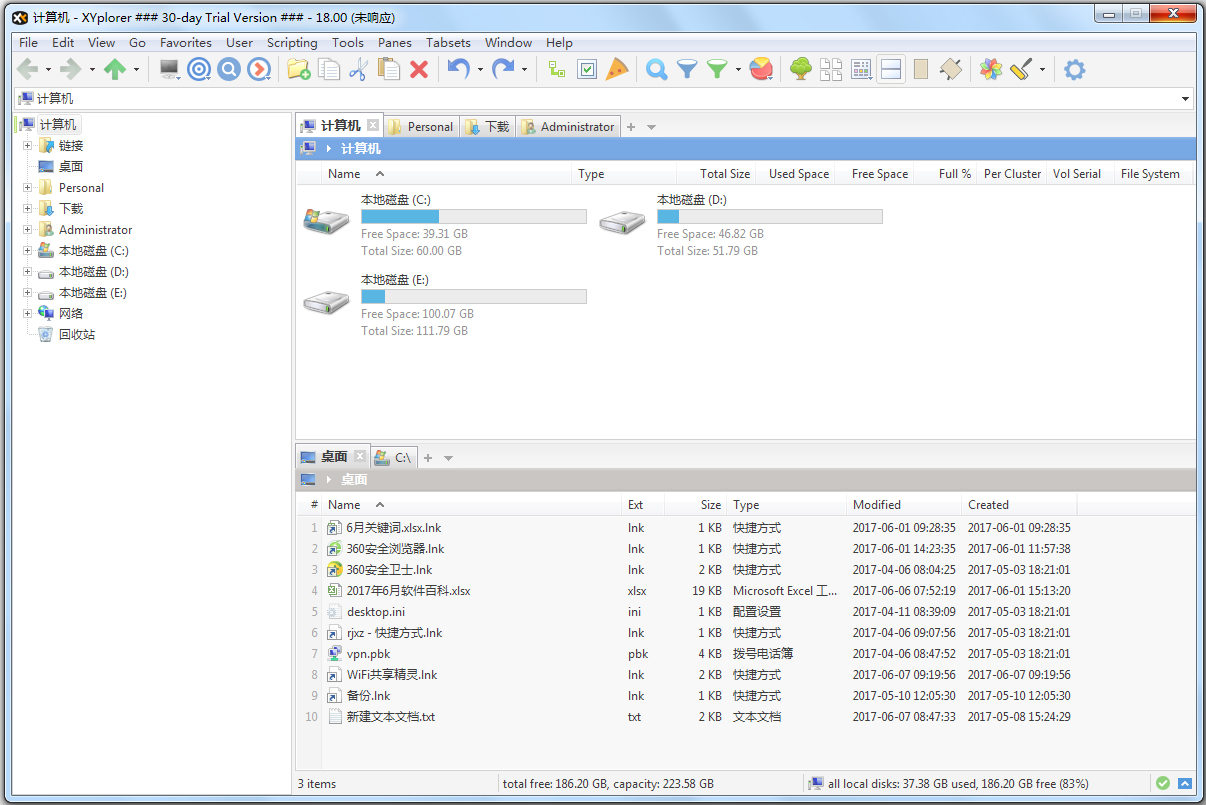Open the Tabsets menu
This screenshot has height=805, width=1206.
click(448, 42)
